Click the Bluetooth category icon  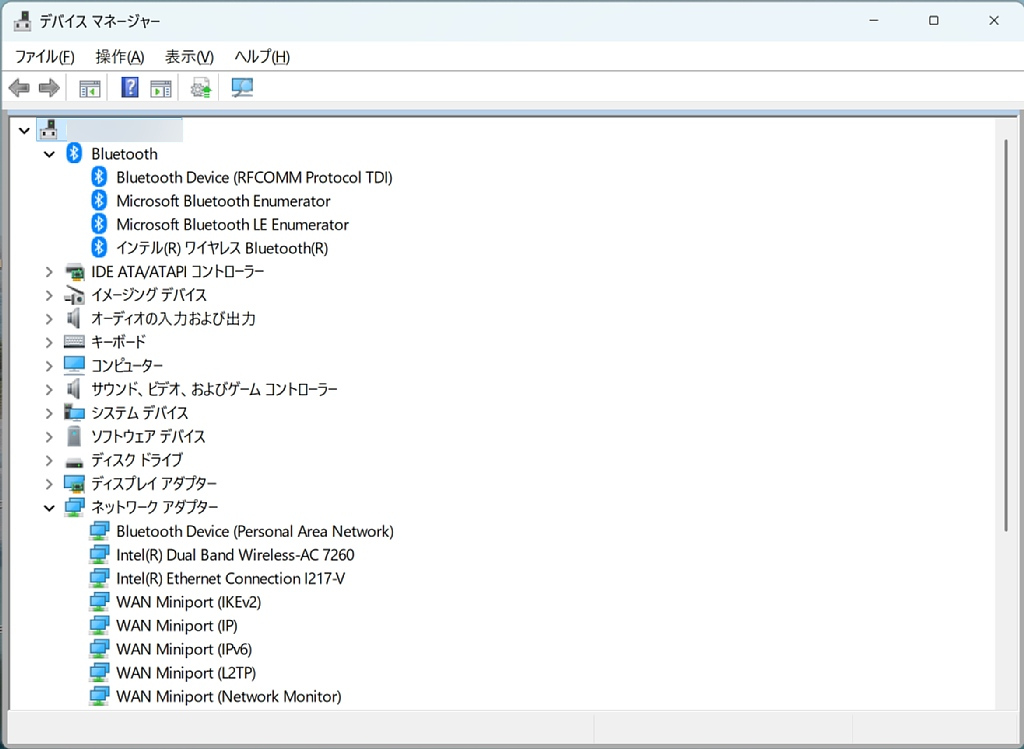[74, 153]
